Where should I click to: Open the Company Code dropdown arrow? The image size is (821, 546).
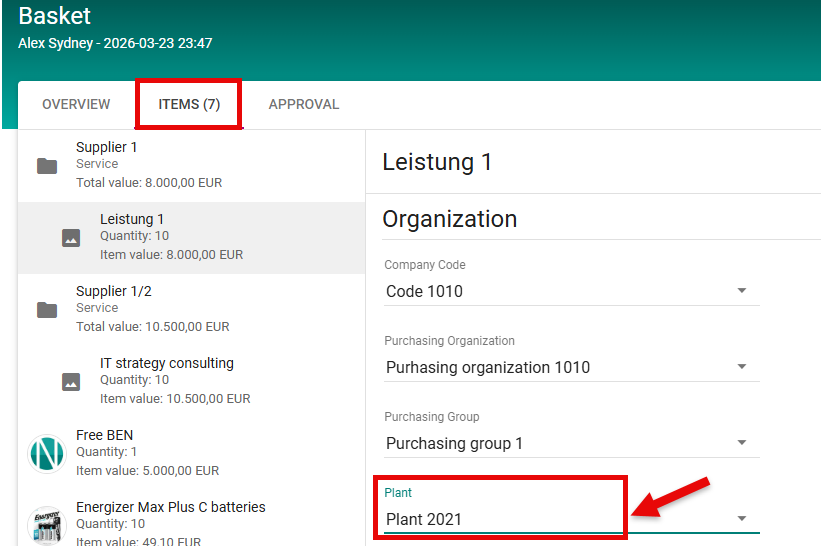click(741, 291)
